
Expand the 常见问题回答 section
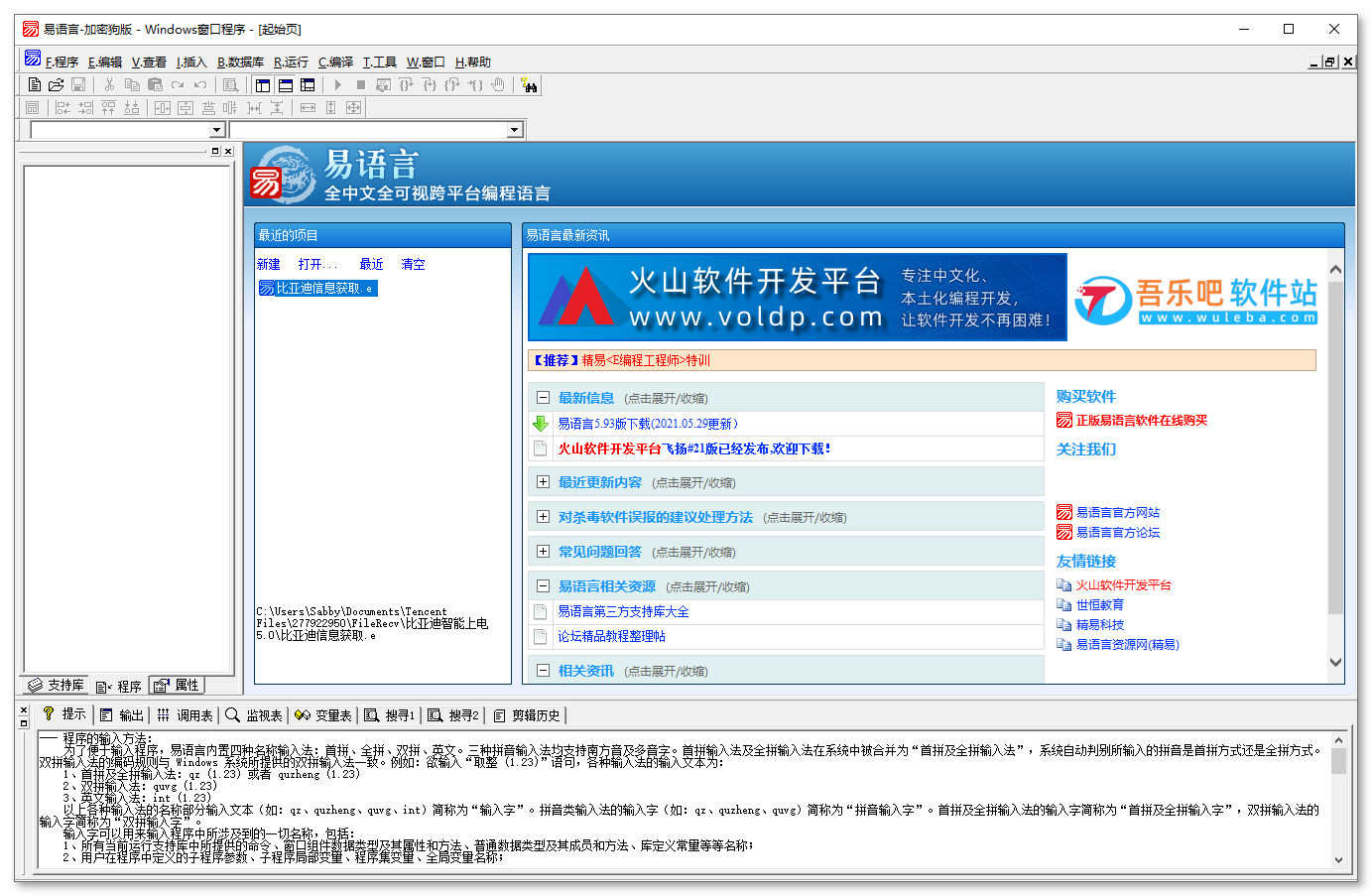543,551
